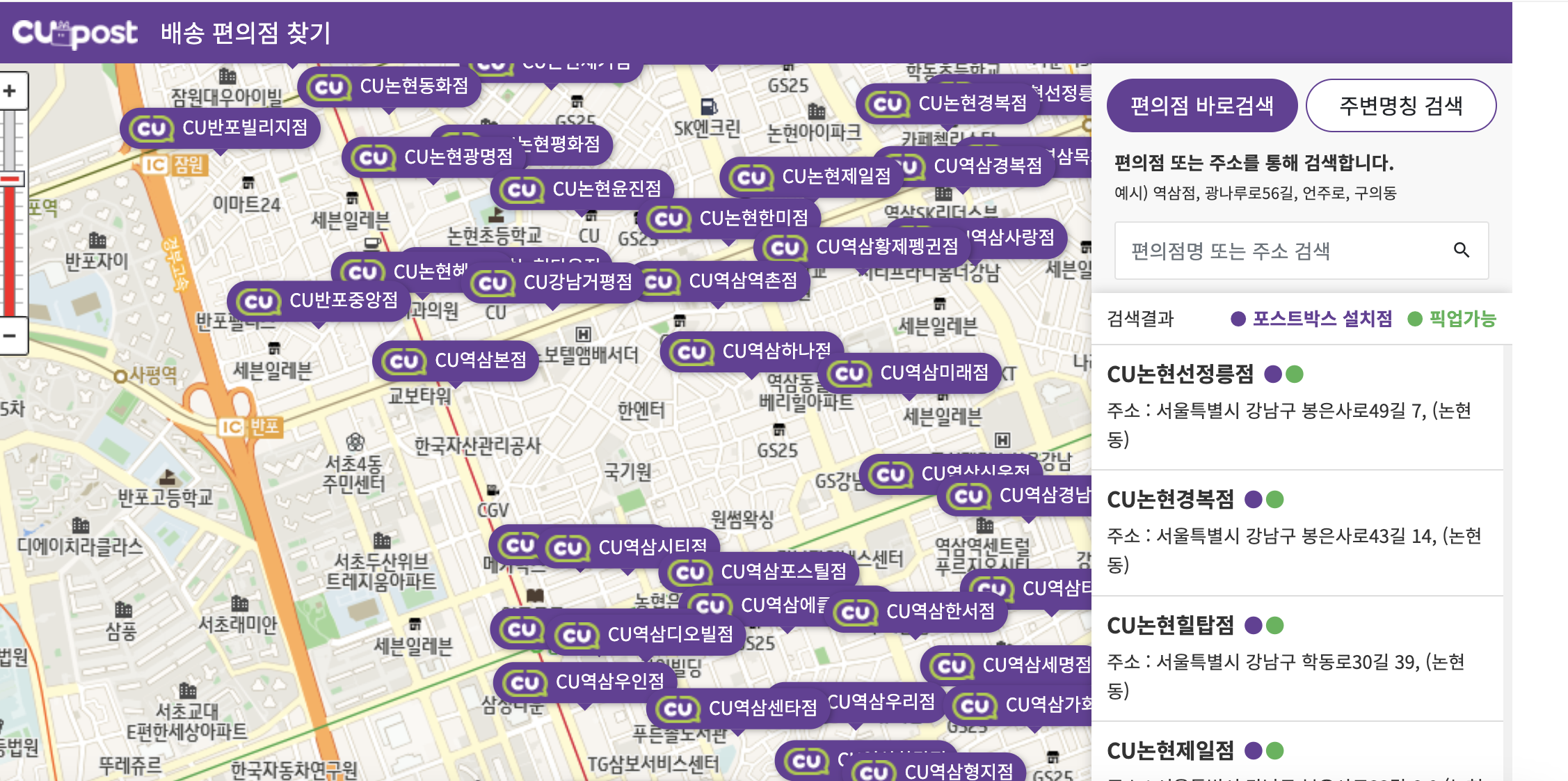Viewport: 1568px width, 781px height.
Task: Select the CU논현동화점 map marker
Action: 390,87
